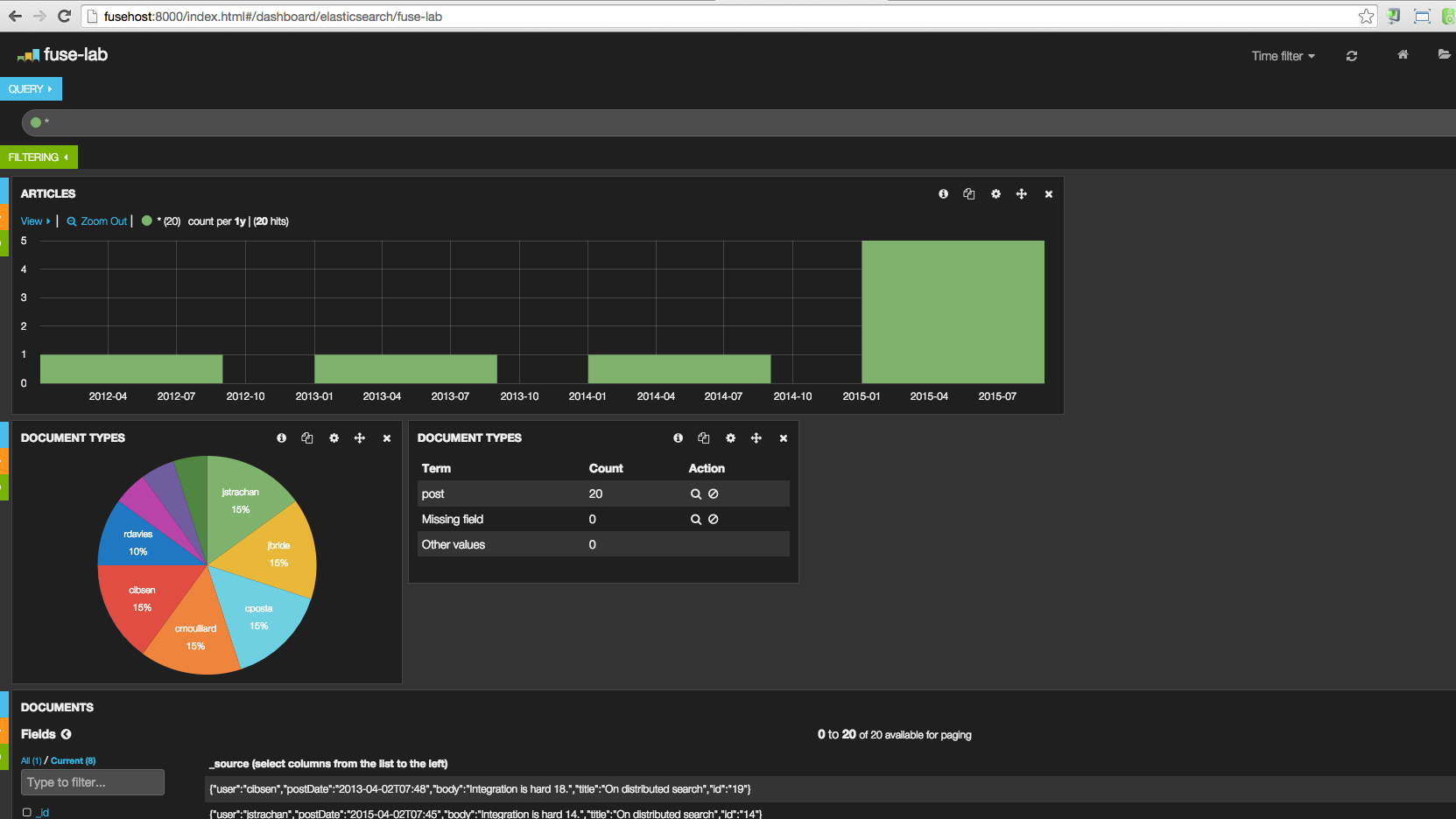Duplicate the table DOCUMENT TYPES panel

[704, 438]
